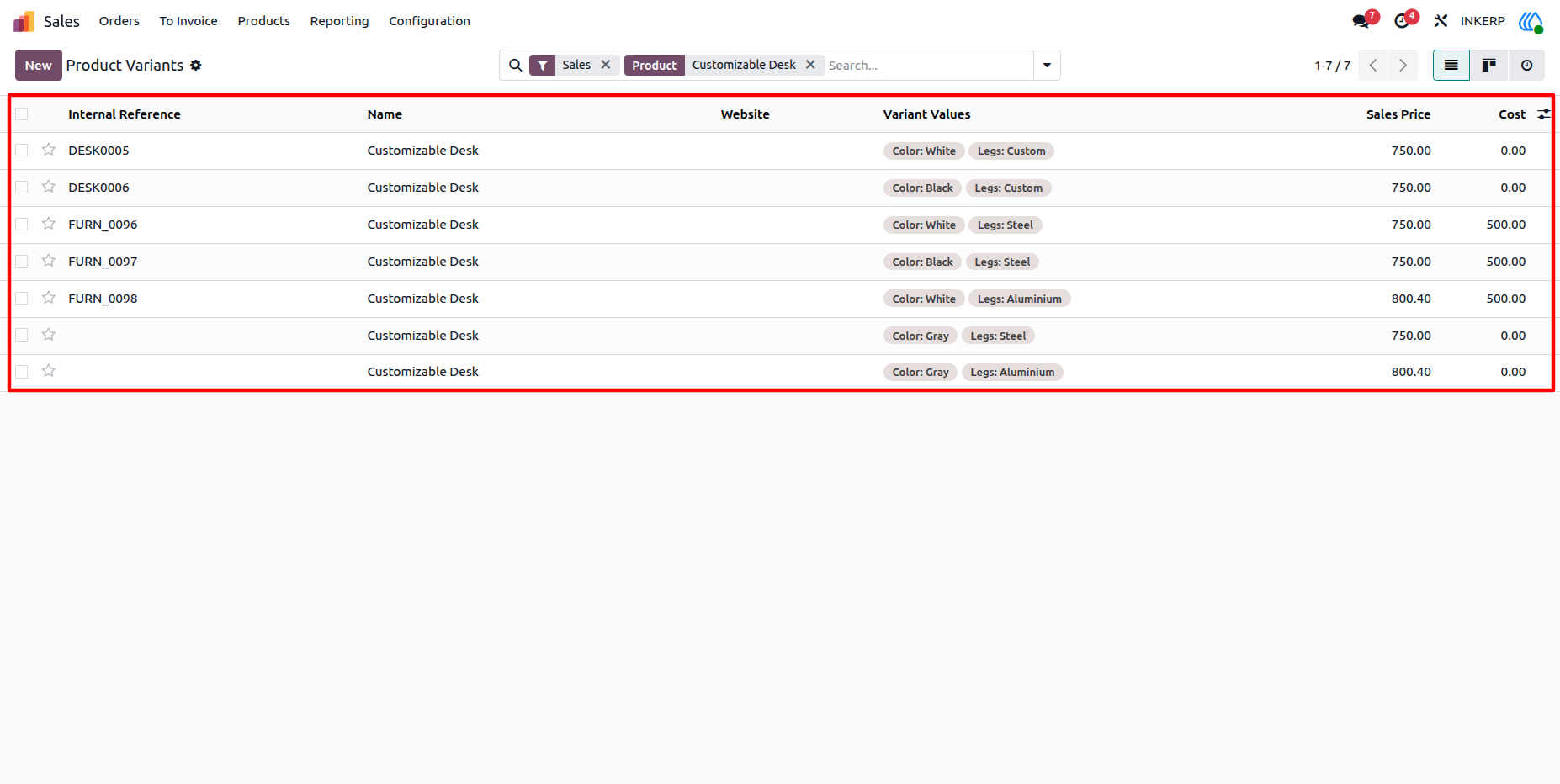Switch to list view
The image size is (1560, 784).
(1451, 66)
